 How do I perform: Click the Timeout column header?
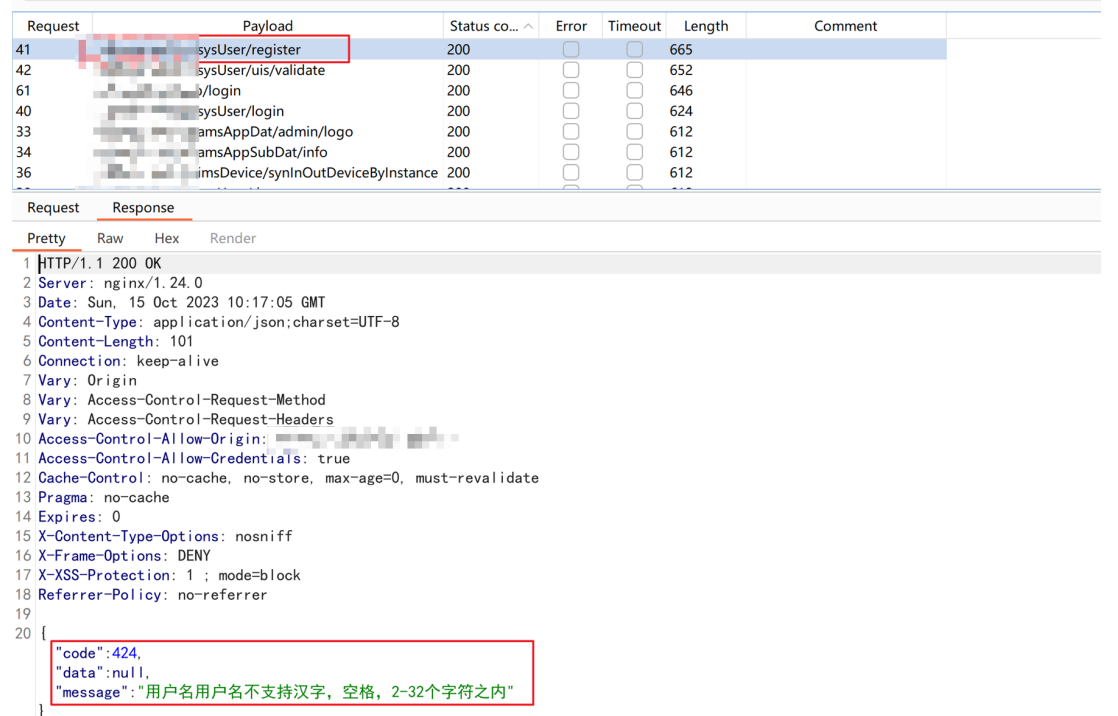635,26
